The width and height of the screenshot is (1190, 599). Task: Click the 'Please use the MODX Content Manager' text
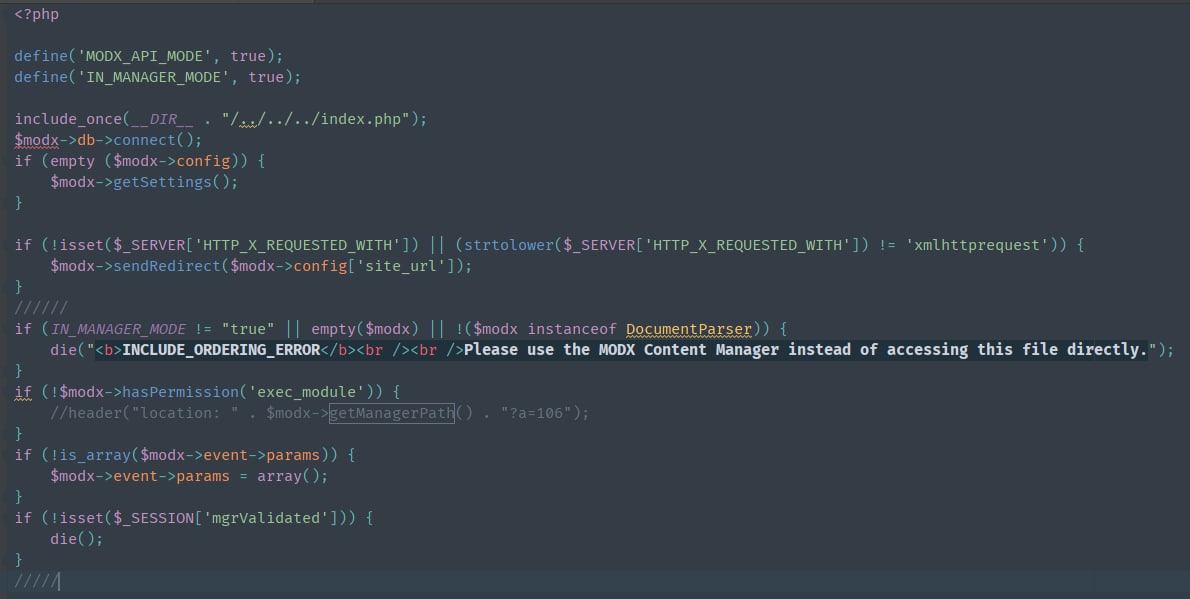(622, 350)
